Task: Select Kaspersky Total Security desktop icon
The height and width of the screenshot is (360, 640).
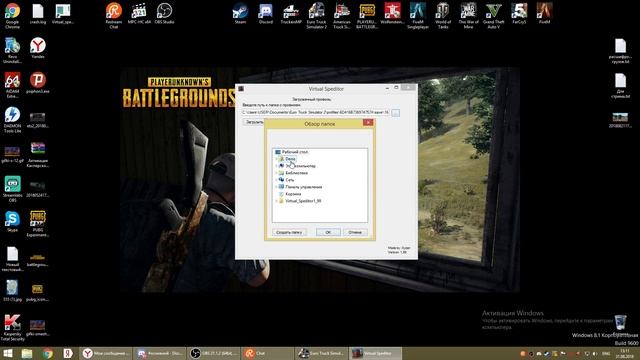Action: pos(12,327)
